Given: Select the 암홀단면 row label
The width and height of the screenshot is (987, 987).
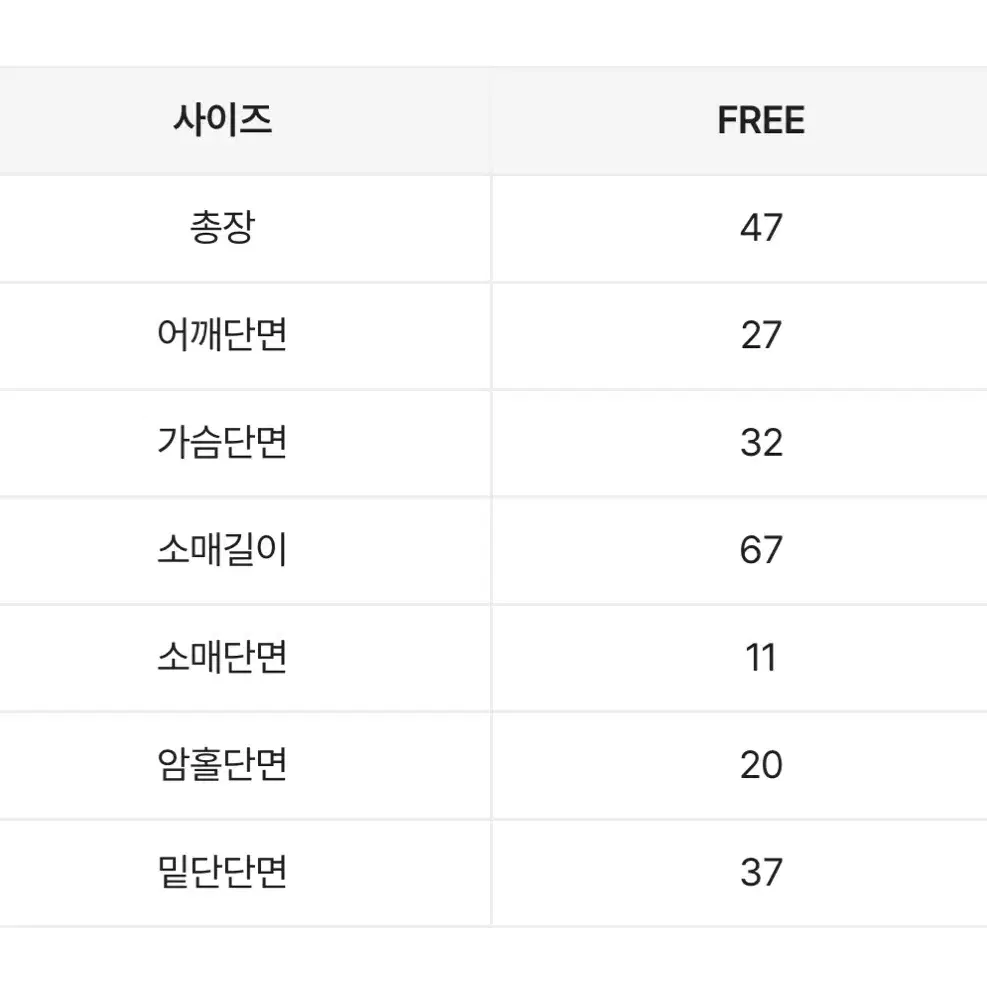Looking at the screenshot, I should [222, 765].
